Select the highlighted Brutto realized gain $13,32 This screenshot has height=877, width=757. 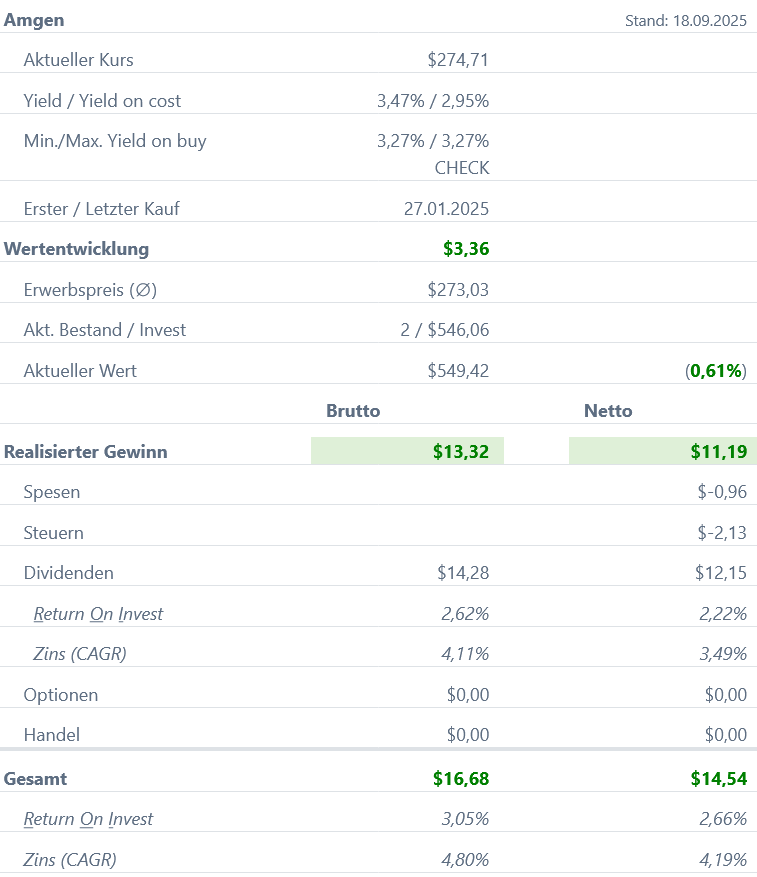[x=460, y=452]
